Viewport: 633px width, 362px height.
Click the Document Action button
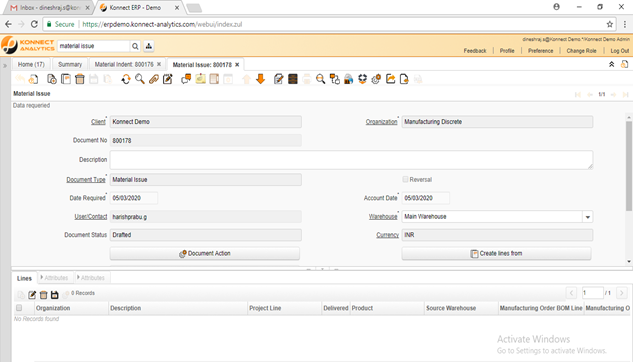pyautogui.click(x=205, y=253)
